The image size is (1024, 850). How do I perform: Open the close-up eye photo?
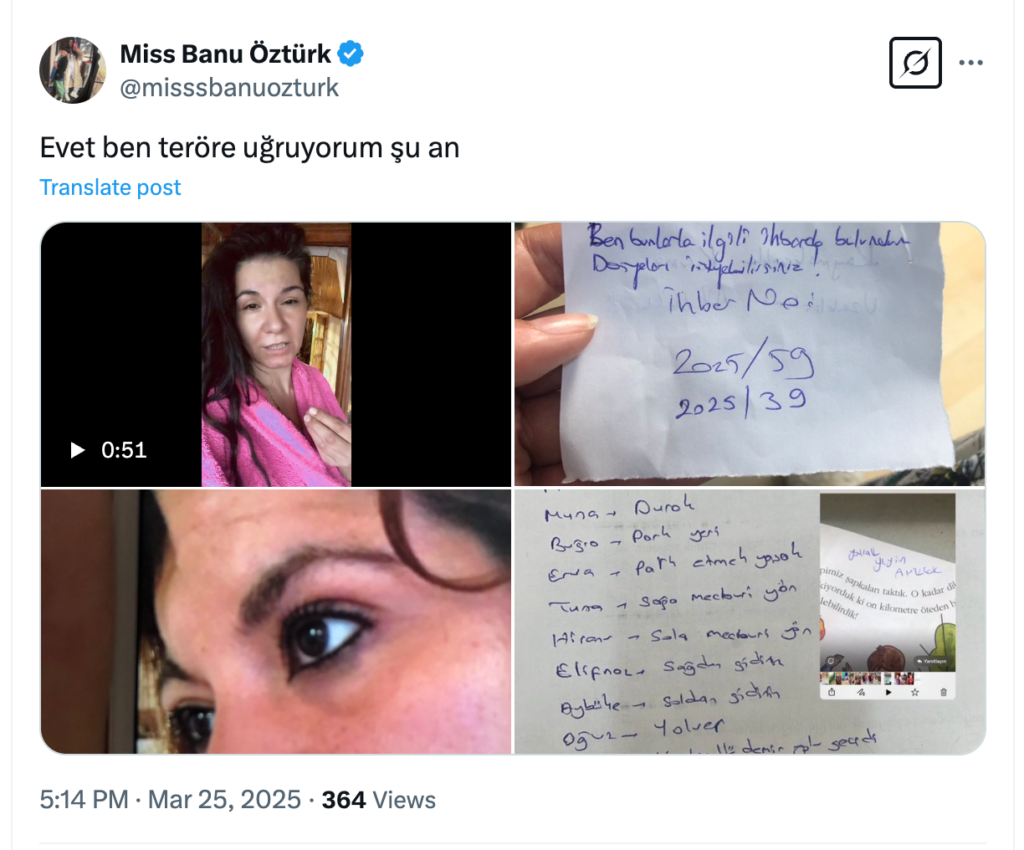click(x=276, y=622)
